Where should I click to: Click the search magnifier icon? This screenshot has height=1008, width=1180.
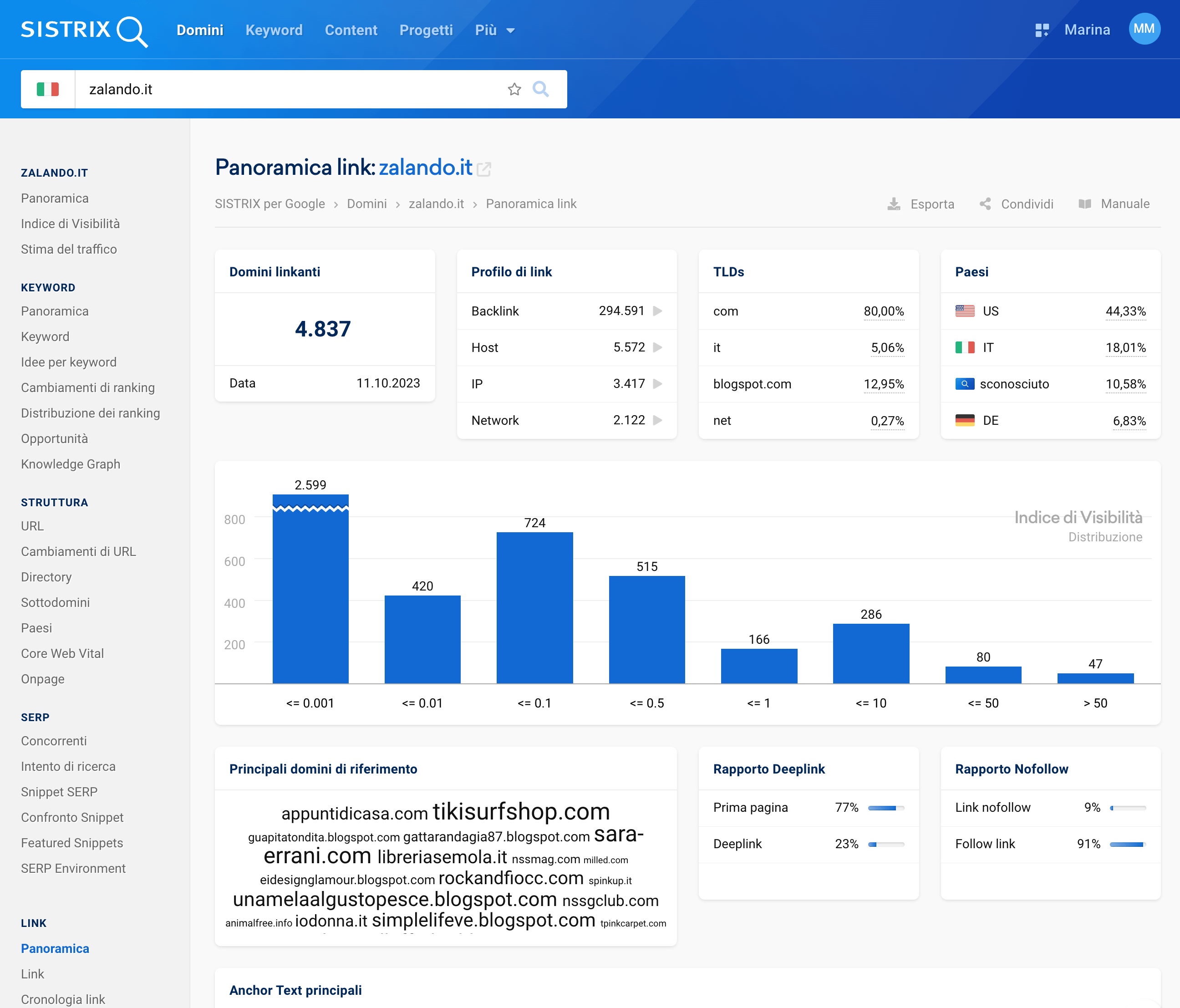coord(540,89)
